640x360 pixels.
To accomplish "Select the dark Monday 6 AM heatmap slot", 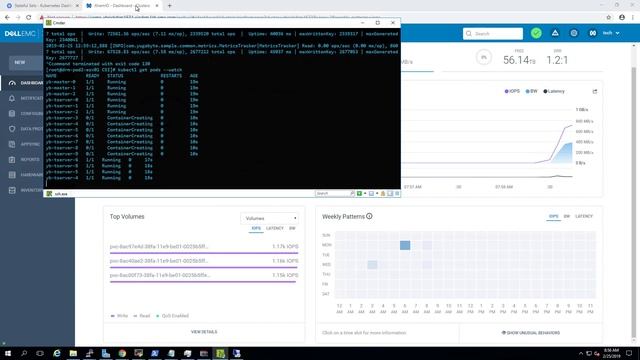I will click(405, 245).
